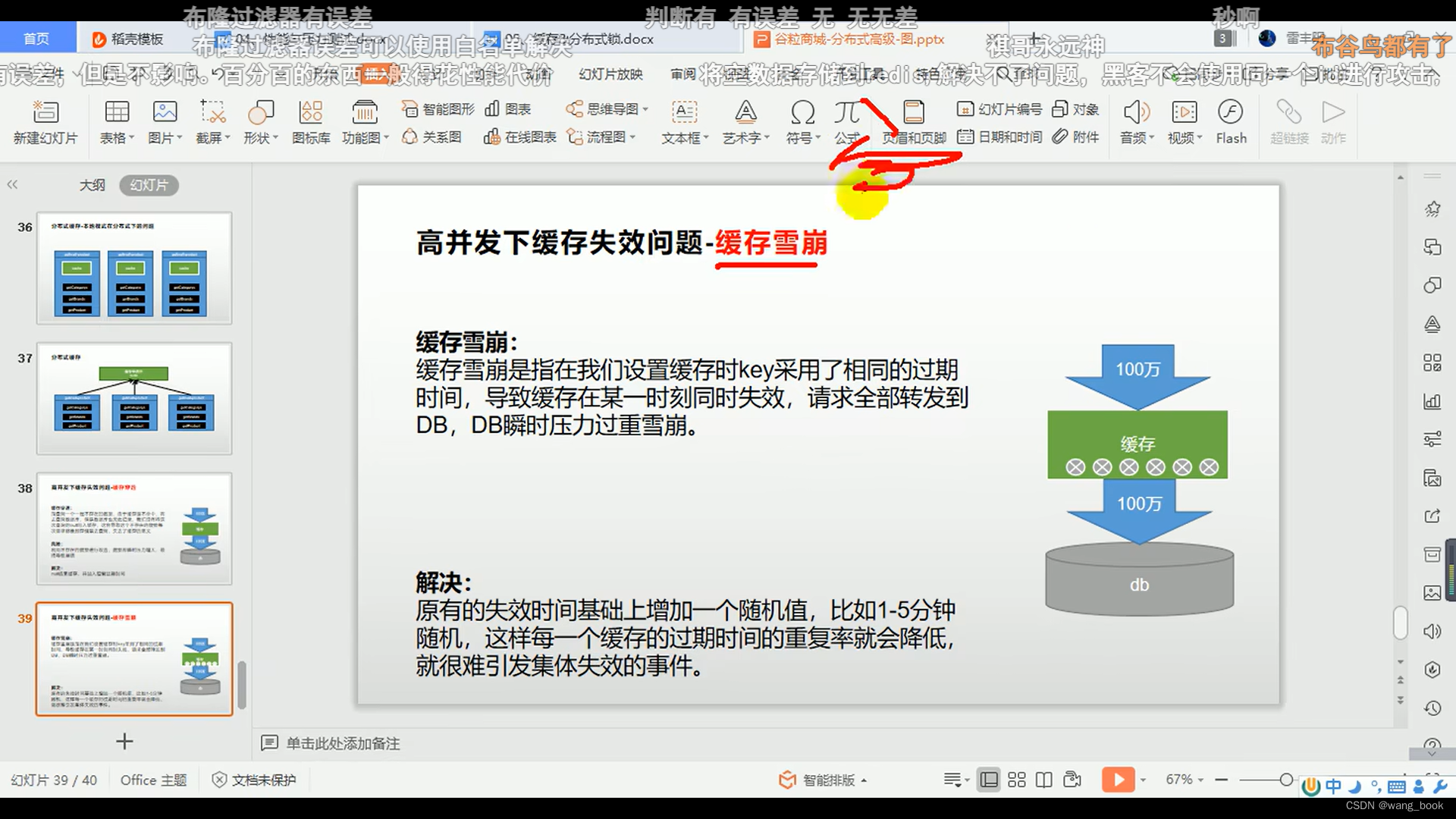
Task: Click the 艺术字 (WordArt) icon
Action: pos(744,119)
